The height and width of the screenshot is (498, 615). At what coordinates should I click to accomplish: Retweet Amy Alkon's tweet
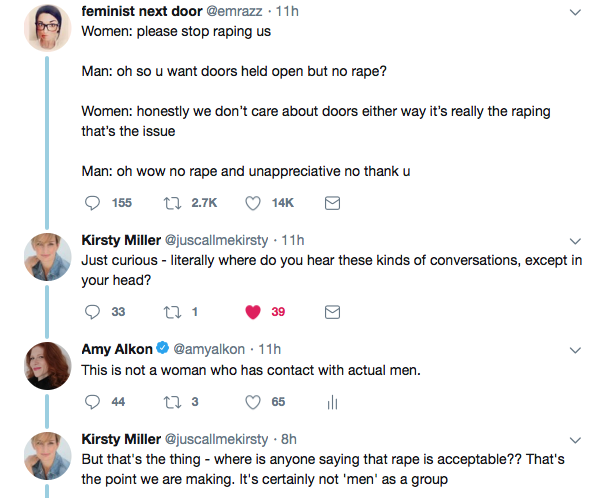171,402
